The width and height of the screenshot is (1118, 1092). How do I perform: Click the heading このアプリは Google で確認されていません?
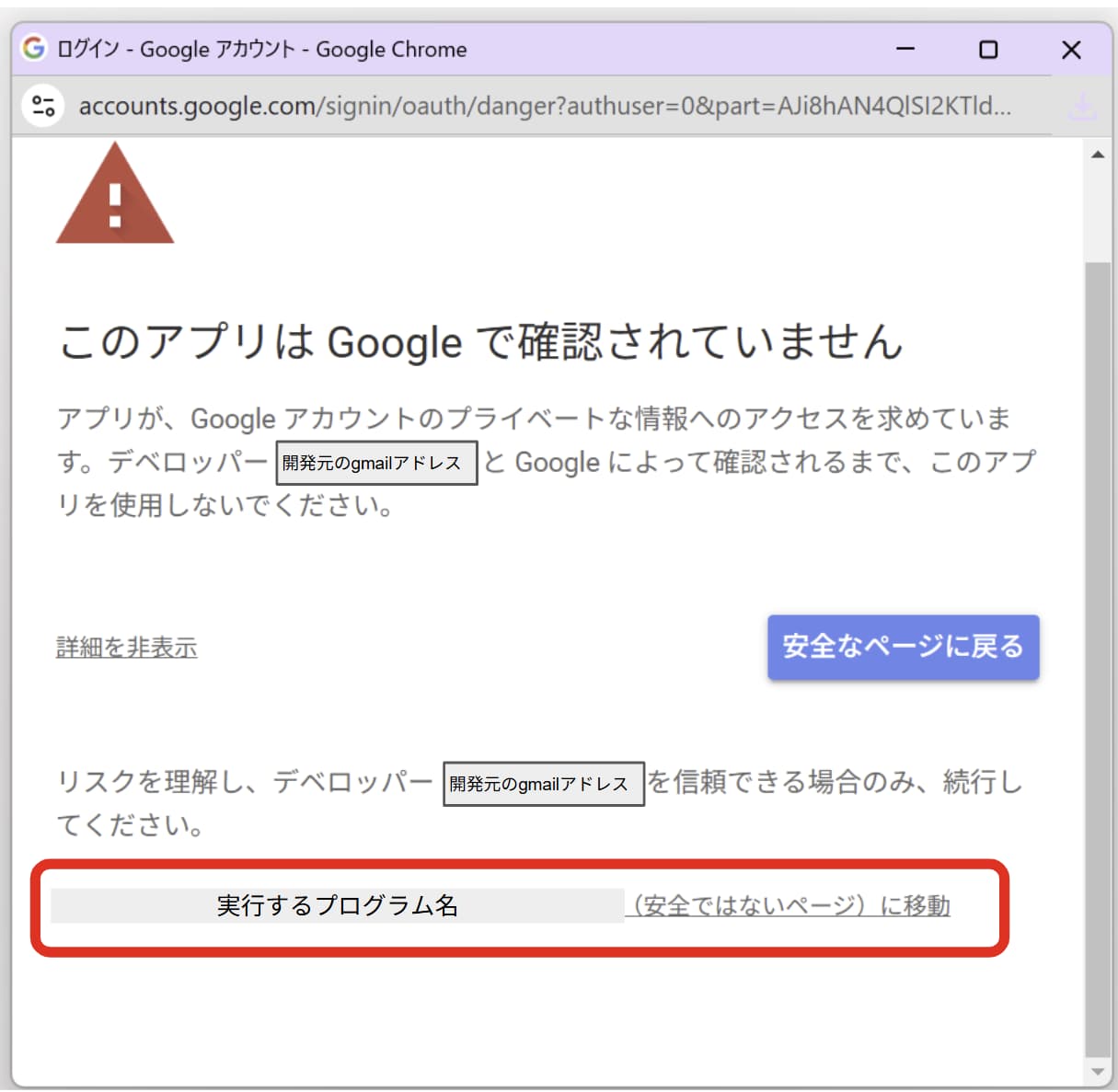pyautogui.click(x=481, y=342)
